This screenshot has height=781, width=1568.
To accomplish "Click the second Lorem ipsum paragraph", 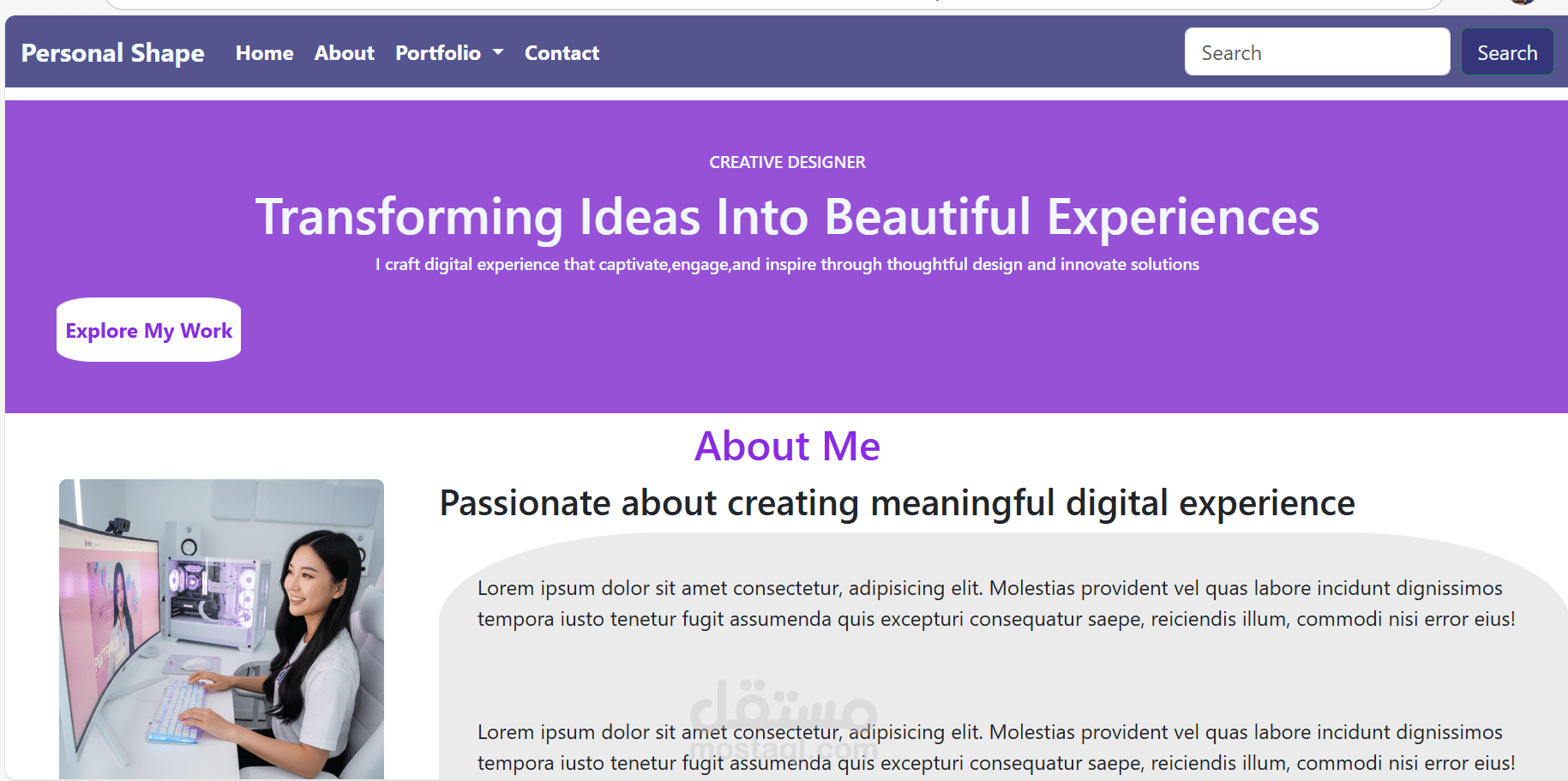I will click(x=996, y=748).
